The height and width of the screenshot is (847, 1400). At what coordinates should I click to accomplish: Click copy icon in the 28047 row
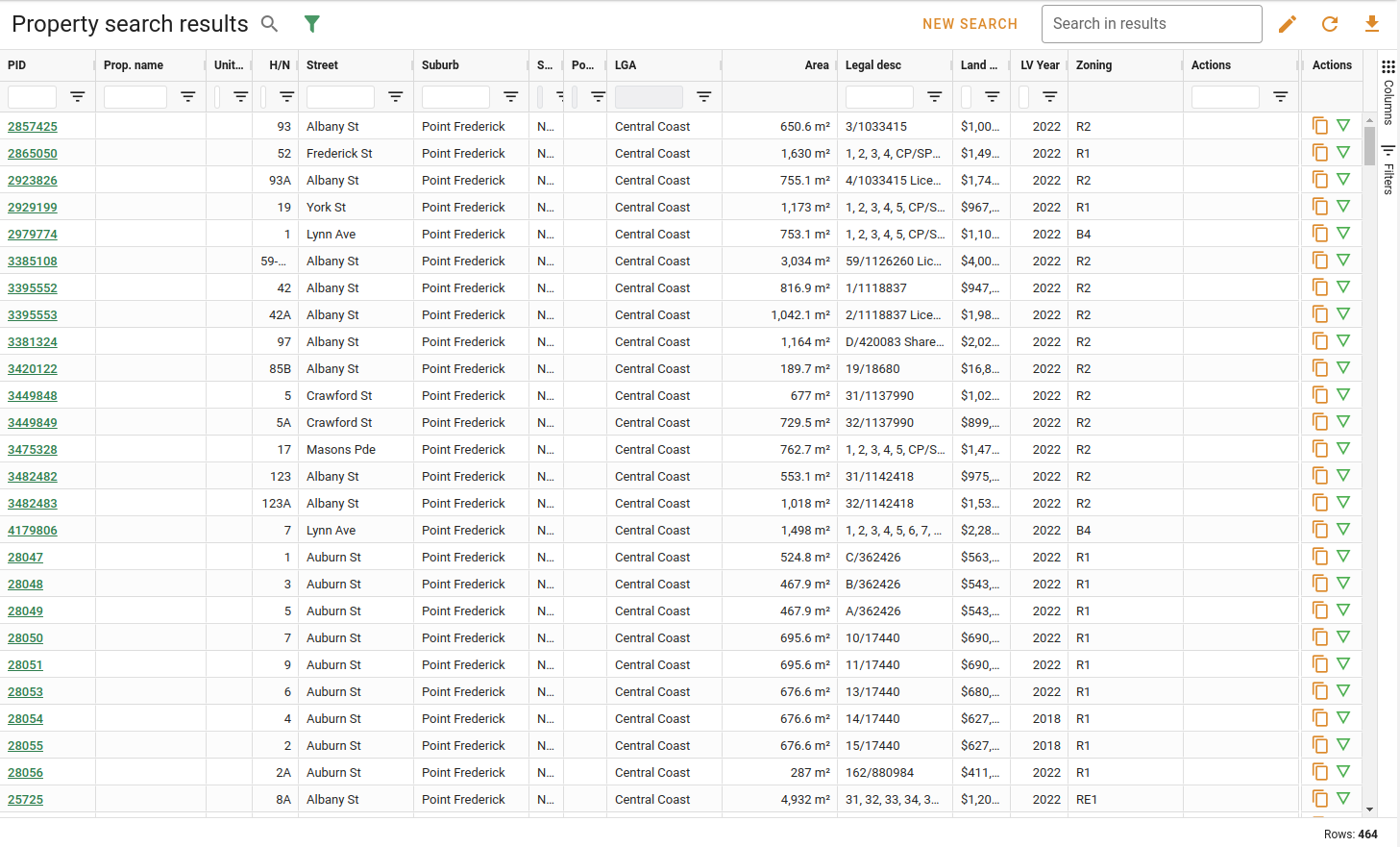(x=1320, y=557)
